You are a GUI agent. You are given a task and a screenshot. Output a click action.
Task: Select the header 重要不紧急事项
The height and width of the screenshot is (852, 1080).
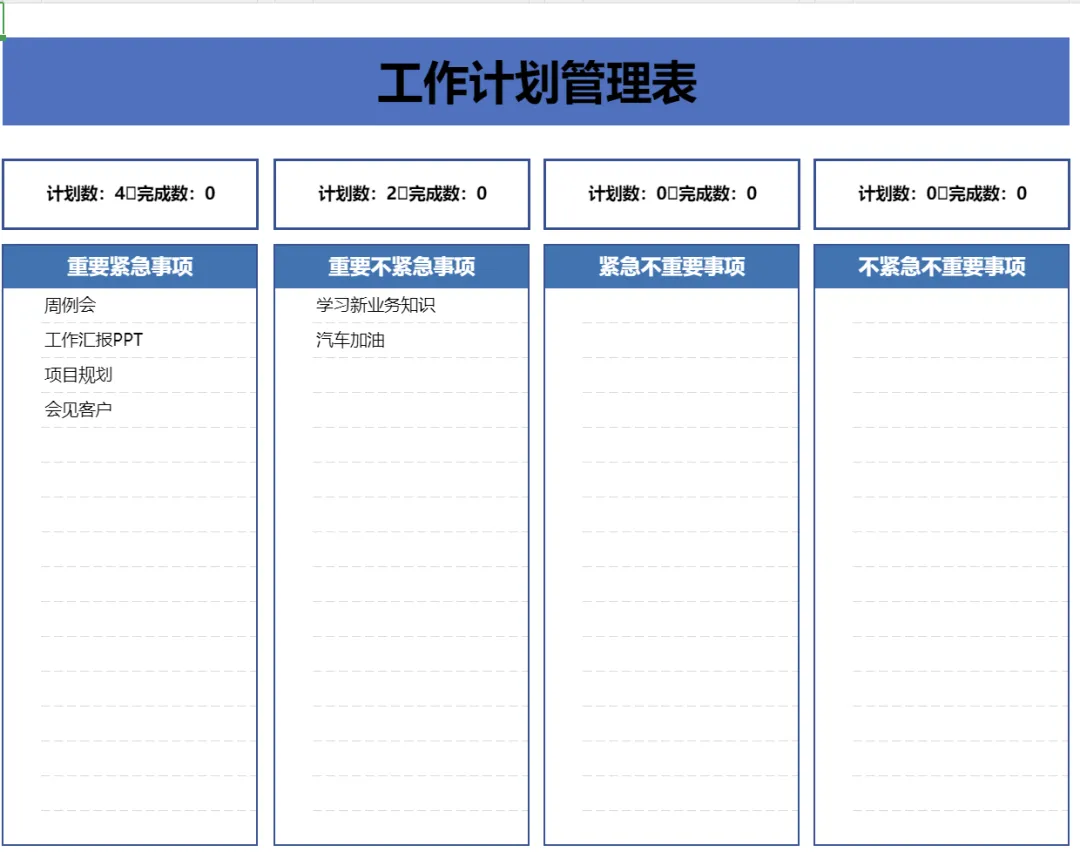pyautogui.click(x=402, y=267)
